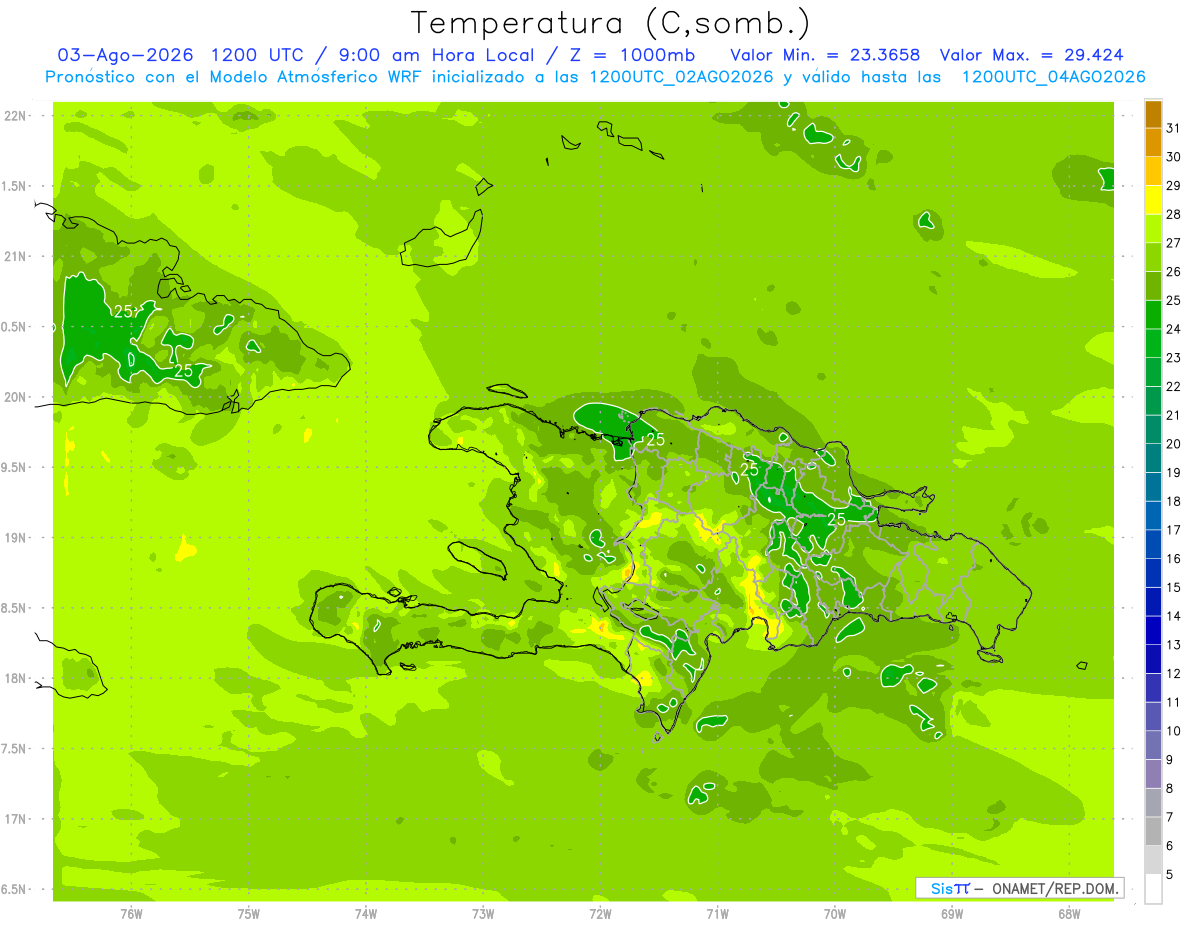This screenshot has height=927, width=1200.
Task: Click the colorbar label 15
Action: coord(1173,587)
